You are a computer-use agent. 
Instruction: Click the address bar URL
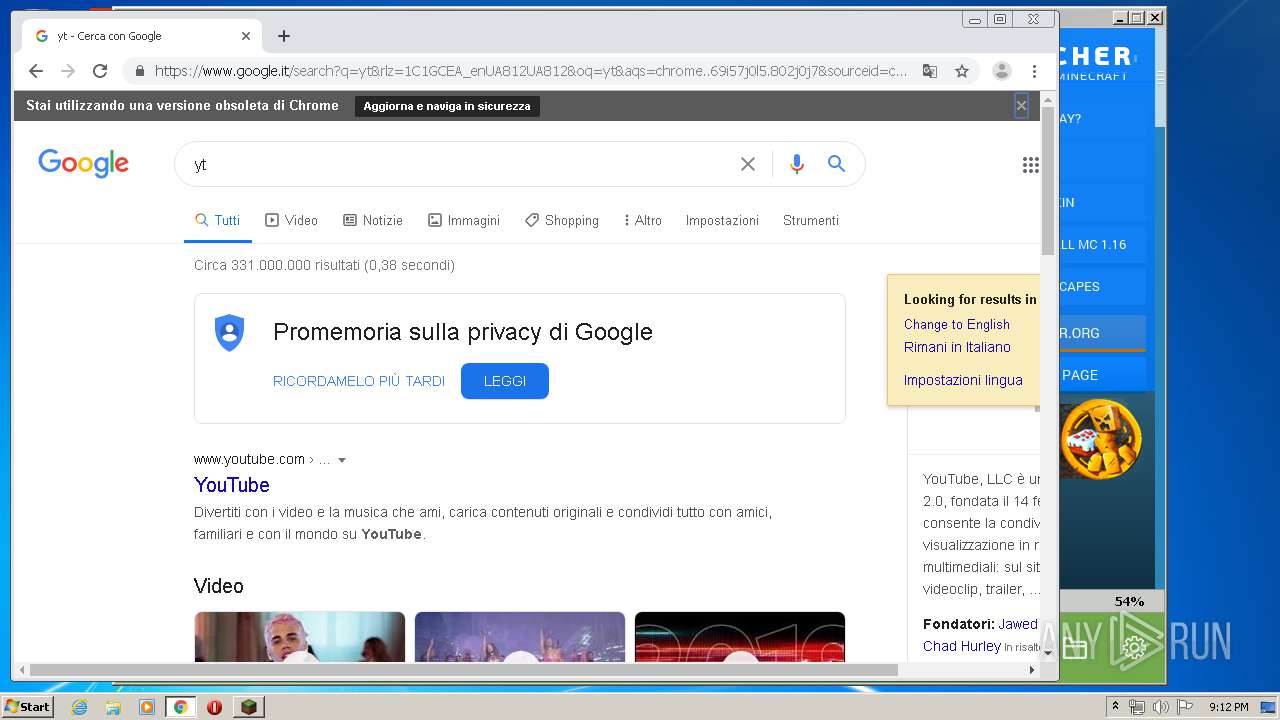point(530,71)
